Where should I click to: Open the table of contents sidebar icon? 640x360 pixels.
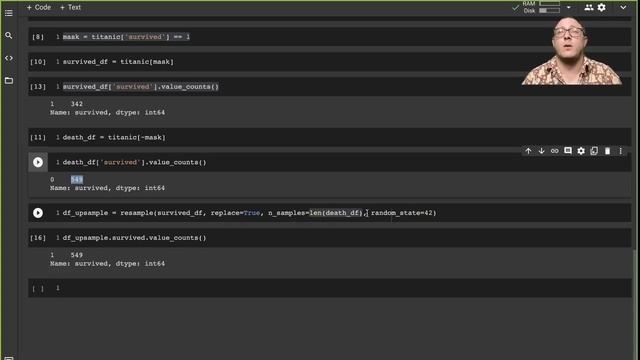(x=9, y=13)
